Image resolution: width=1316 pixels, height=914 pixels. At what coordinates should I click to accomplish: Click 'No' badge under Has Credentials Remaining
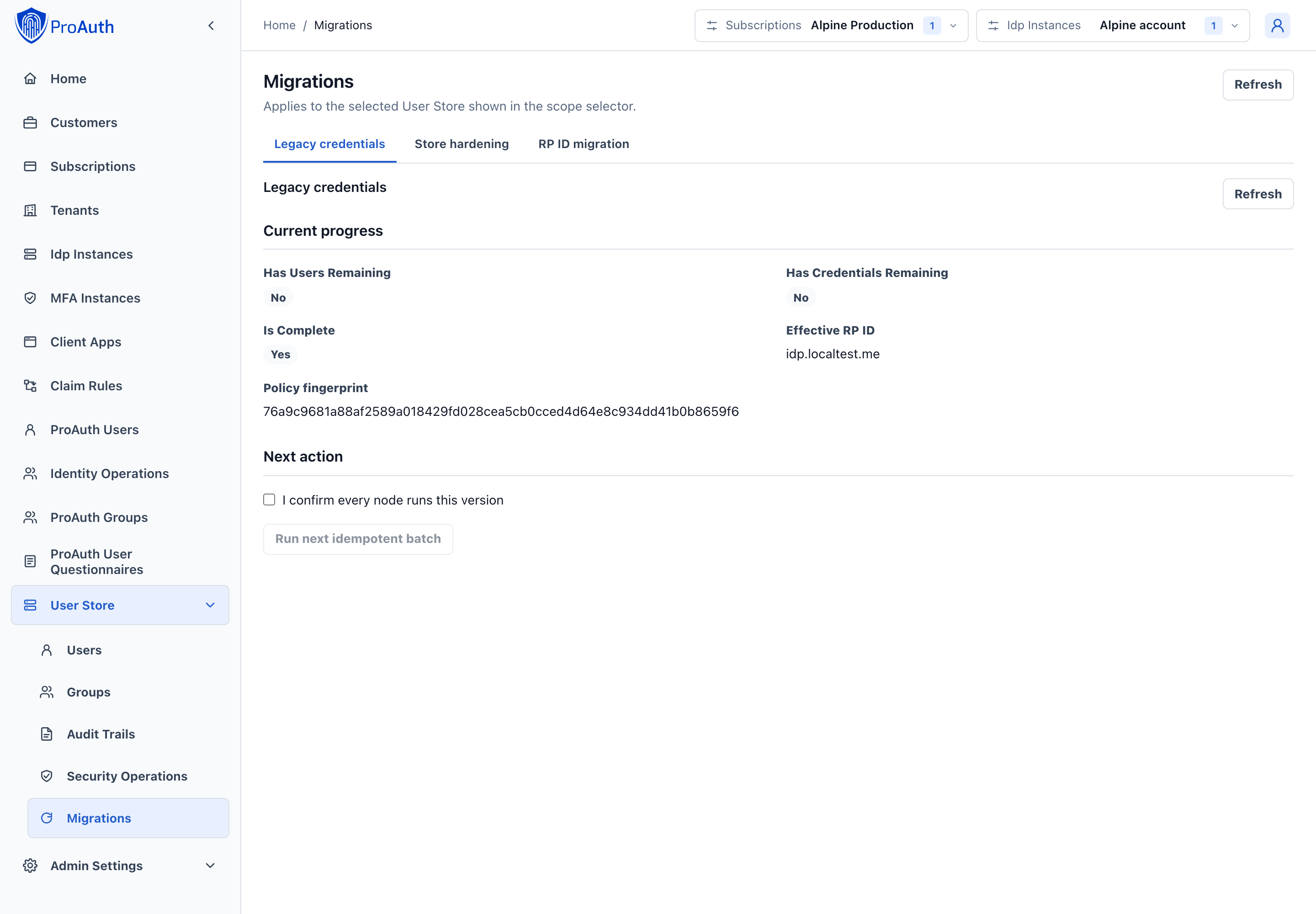801,298
